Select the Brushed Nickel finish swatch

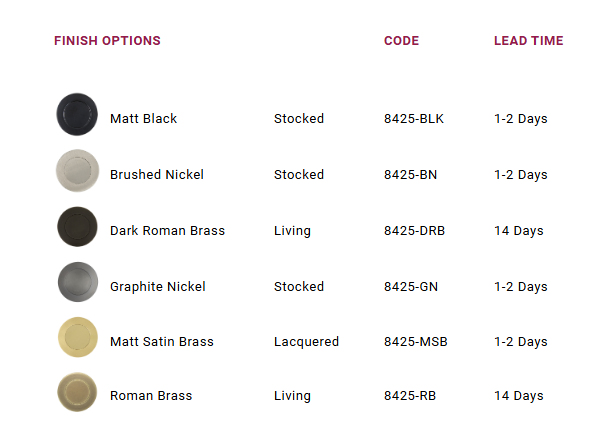tap(77, 171)
